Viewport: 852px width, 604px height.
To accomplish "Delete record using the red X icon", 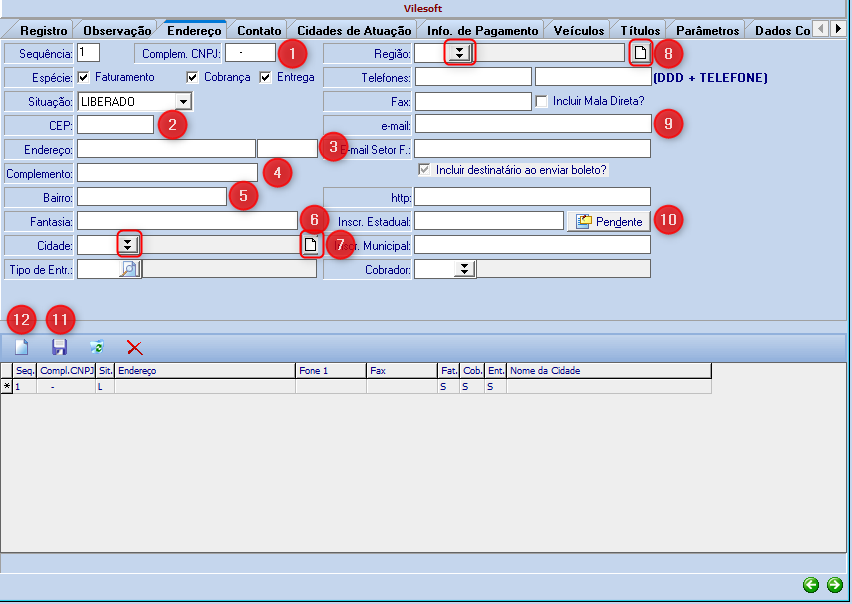I will tap(135, 348).
